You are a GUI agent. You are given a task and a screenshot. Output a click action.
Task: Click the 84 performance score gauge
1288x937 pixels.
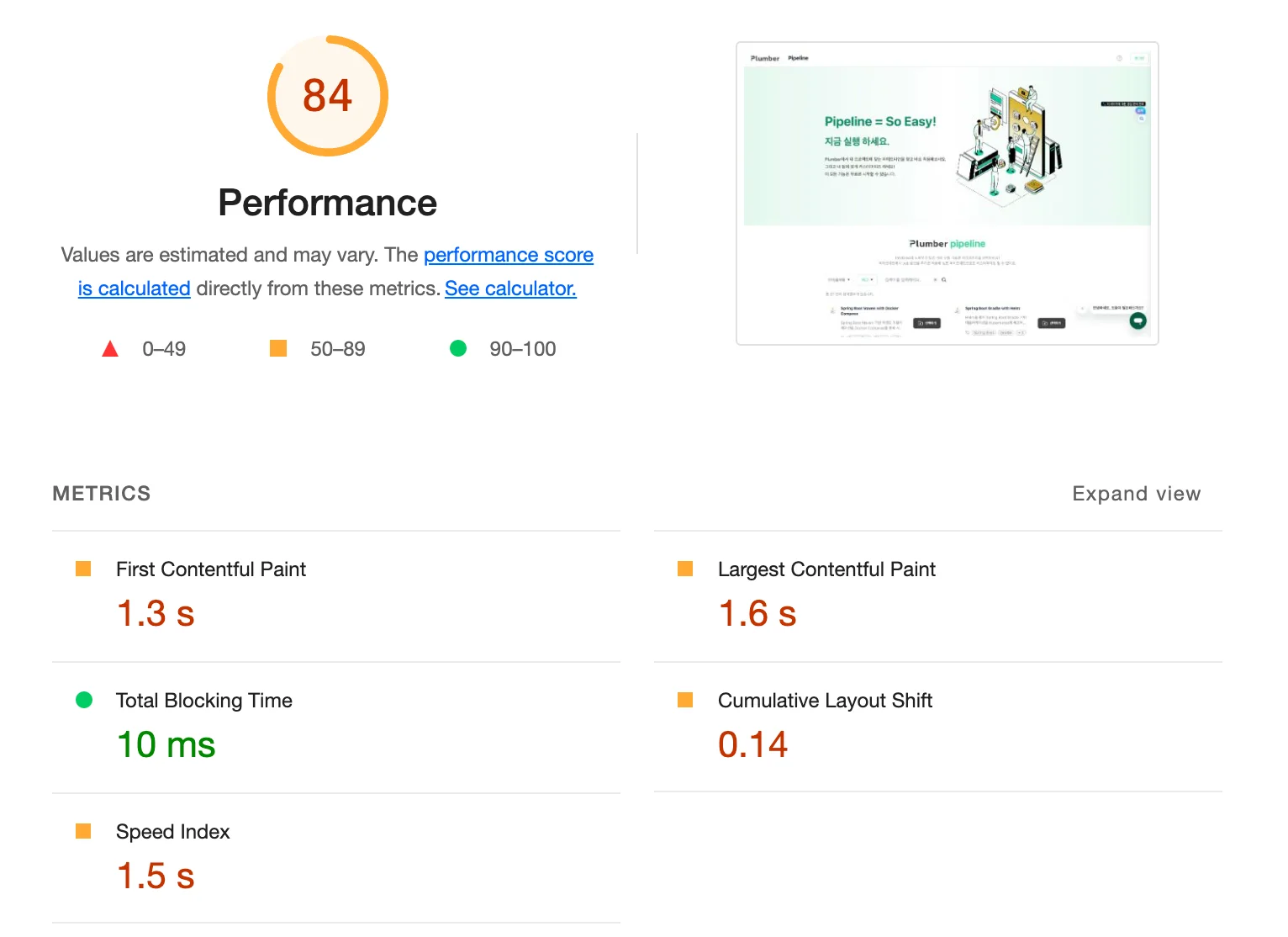click(327, 96)
